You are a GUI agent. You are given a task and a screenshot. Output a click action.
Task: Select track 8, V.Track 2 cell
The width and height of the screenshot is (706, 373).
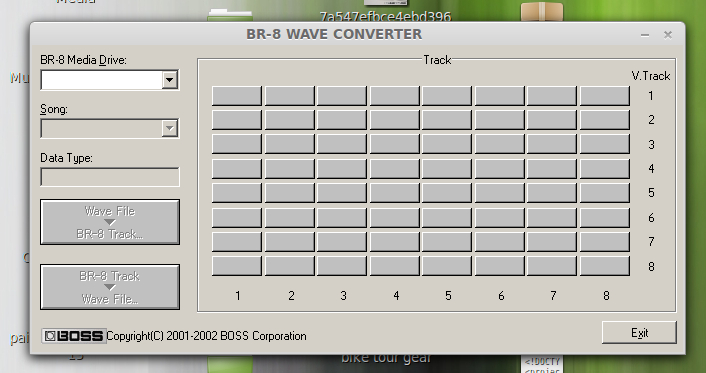click(x=605, y=120)
